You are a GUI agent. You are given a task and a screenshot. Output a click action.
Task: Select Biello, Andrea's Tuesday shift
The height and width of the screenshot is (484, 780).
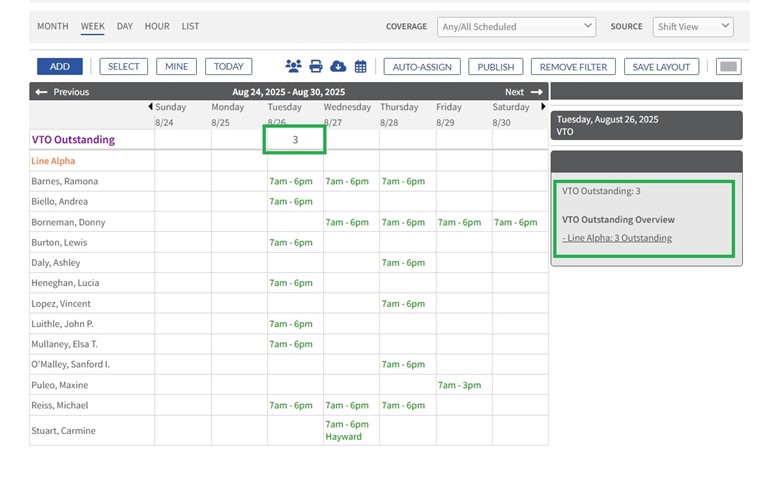[x=291, y=201]
